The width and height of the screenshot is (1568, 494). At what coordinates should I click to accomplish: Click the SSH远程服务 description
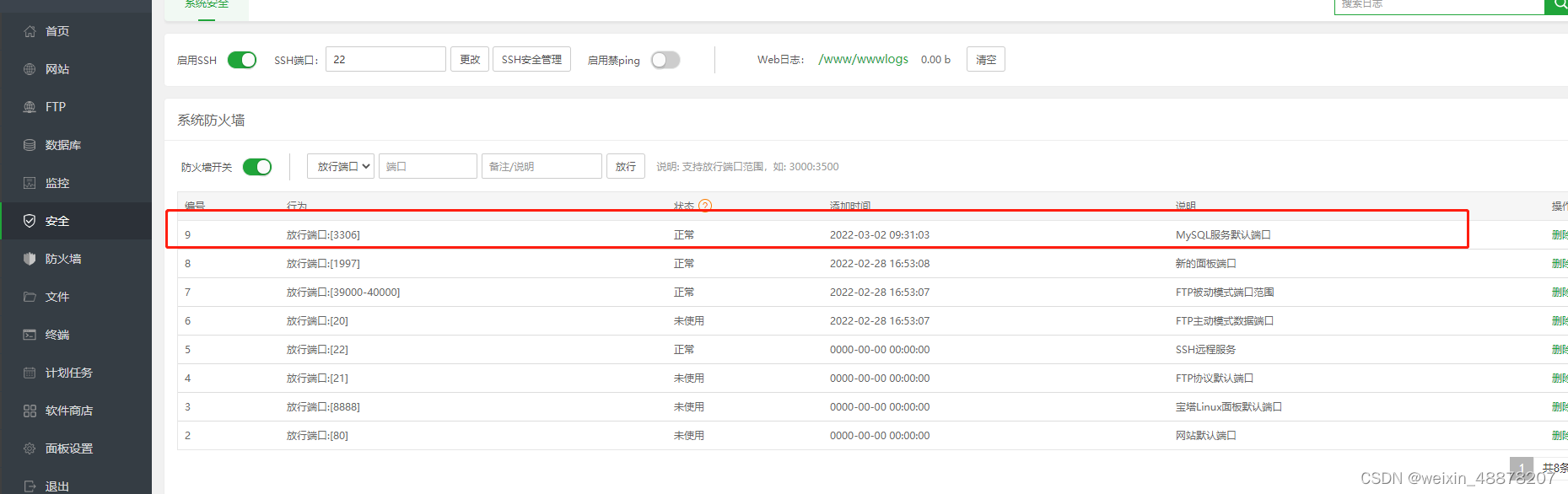tap(1205, 350)
